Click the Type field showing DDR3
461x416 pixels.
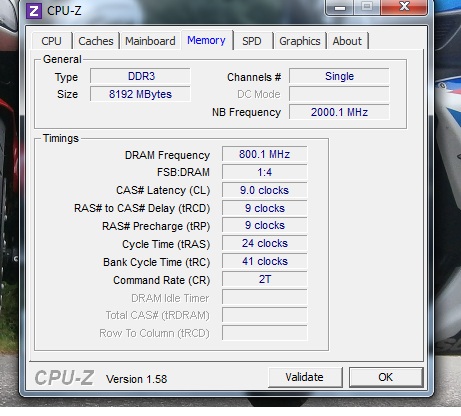click(x=140, y=76)
